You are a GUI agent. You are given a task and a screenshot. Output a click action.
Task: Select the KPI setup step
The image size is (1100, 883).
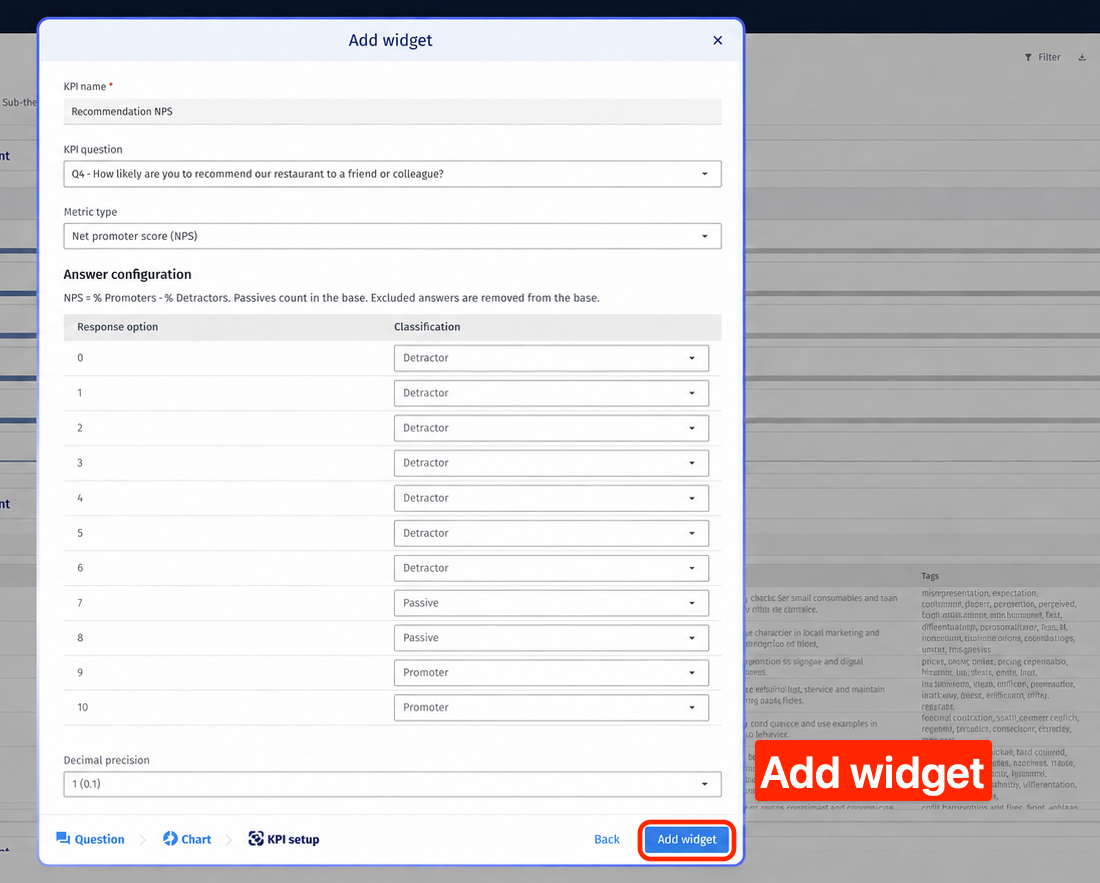[x=284, y=839]
